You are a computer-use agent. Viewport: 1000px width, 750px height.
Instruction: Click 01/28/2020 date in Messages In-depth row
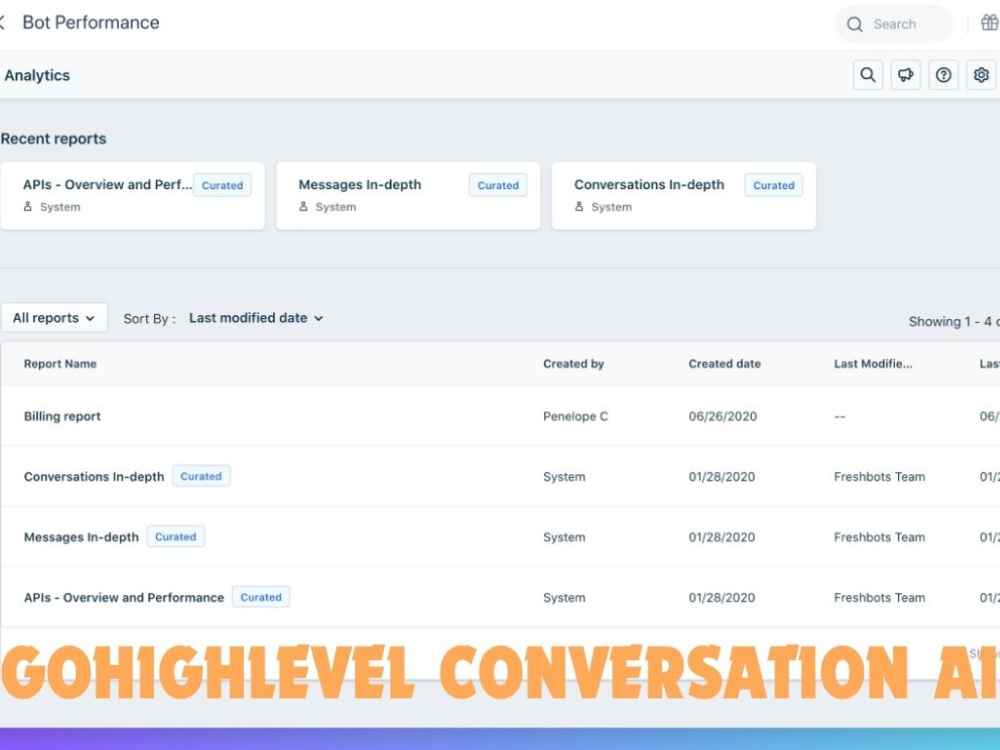(x=721, y=537)
